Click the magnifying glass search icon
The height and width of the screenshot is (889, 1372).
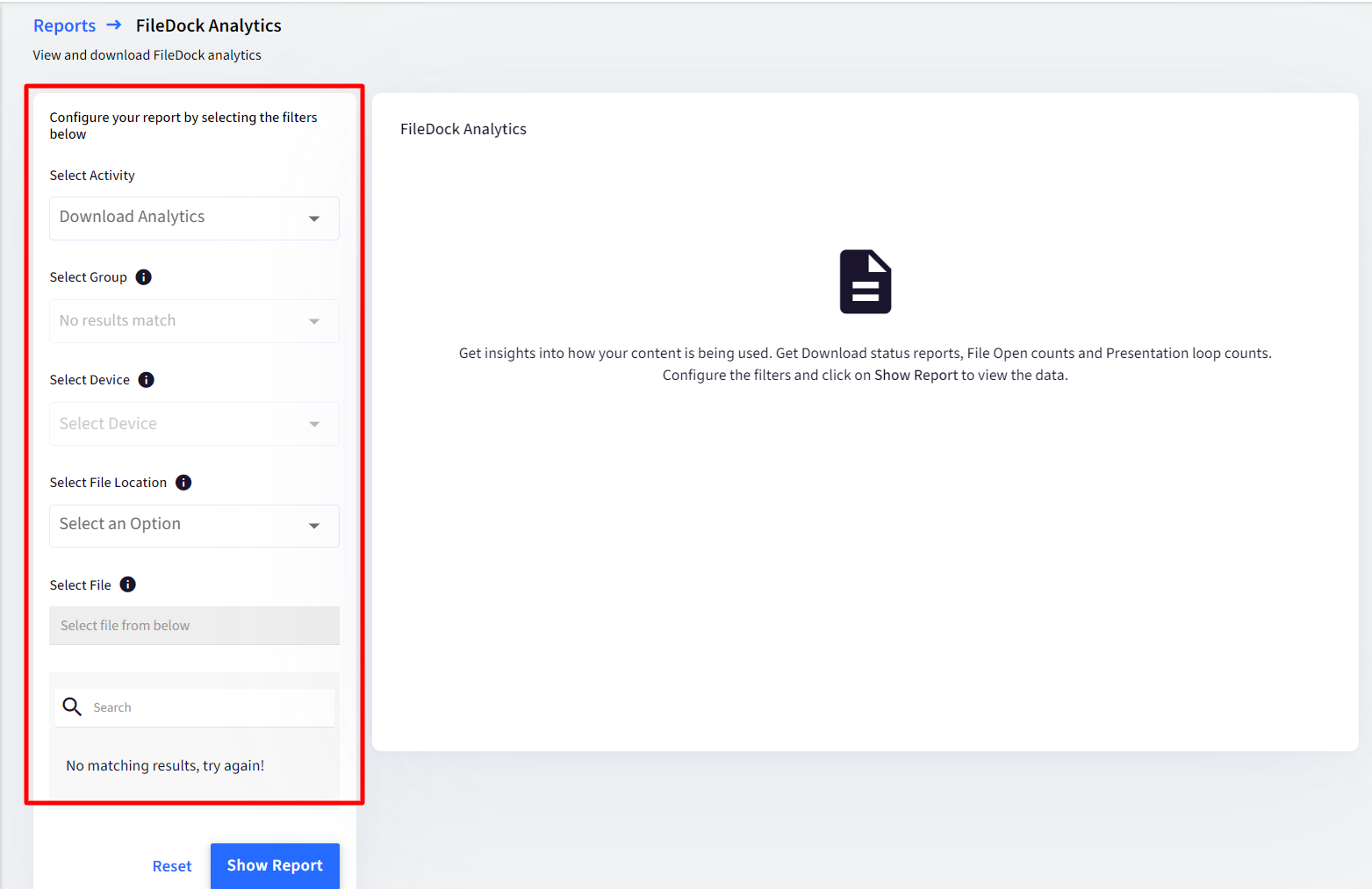[72, 706]
